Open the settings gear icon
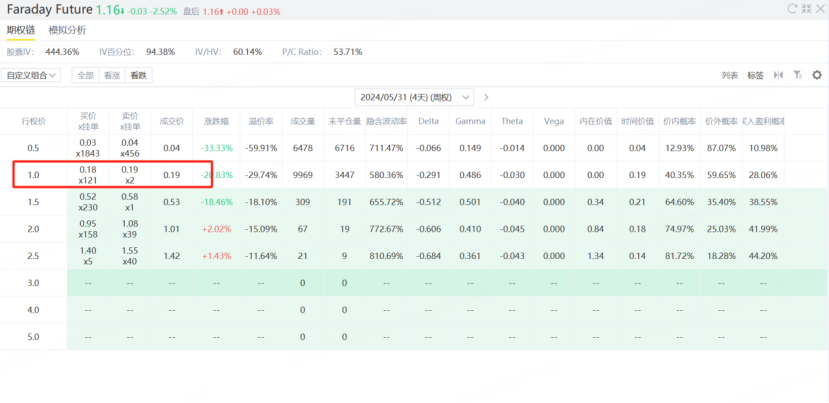This screenshot has width=829, height=403. click(817, 75)
